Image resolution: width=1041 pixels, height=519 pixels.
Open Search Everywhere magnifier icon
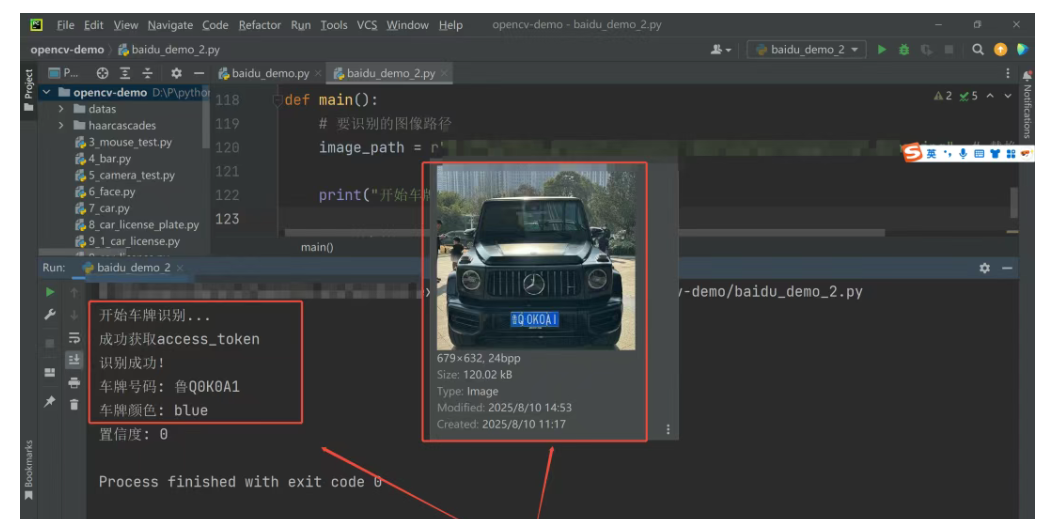(x=977, y=50)
